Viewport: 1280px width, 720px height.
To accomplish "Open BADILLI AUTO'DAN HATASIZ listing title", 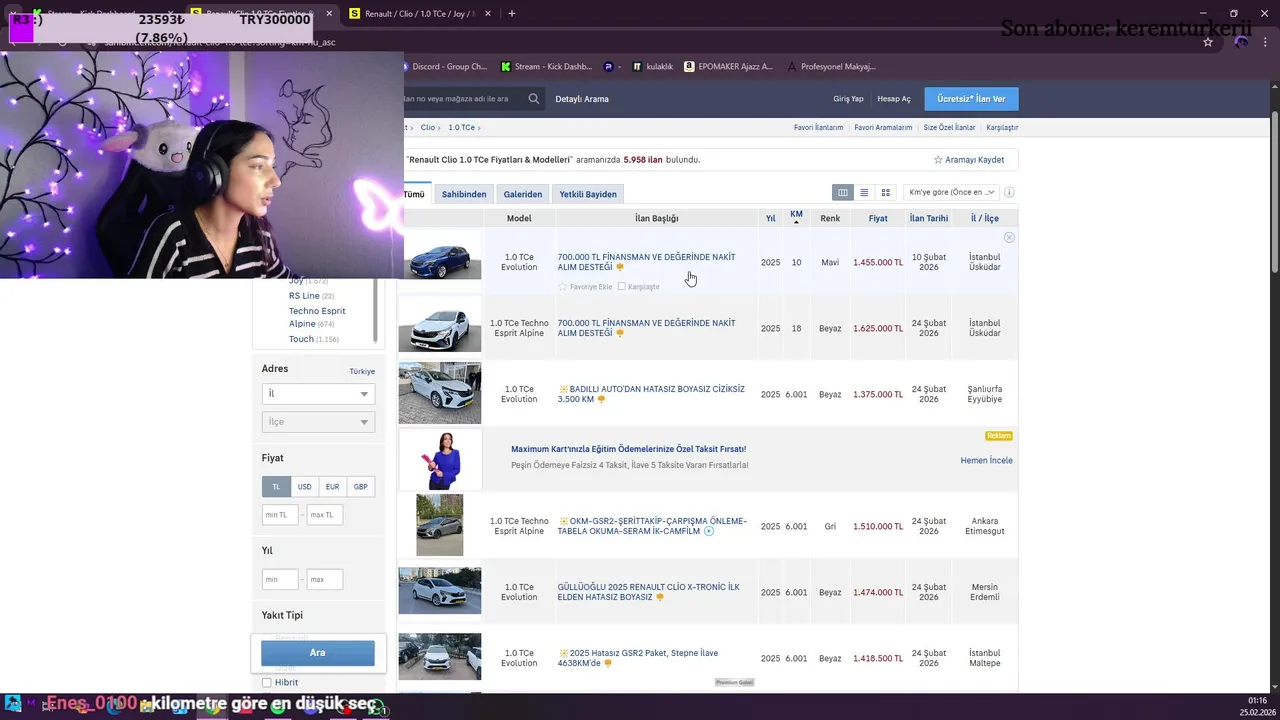I will pos(651,394).
